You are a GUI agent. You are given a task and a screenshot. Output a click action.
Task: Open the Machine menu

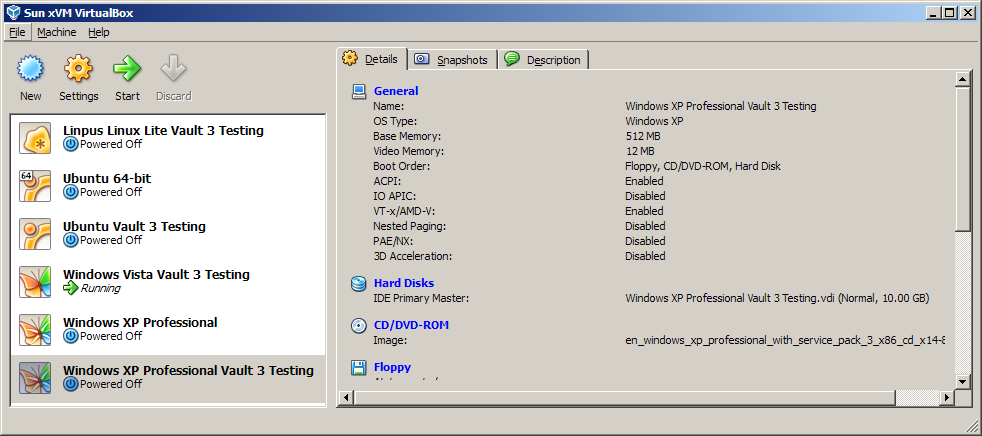pyautogui.click(x=56, y=32)
